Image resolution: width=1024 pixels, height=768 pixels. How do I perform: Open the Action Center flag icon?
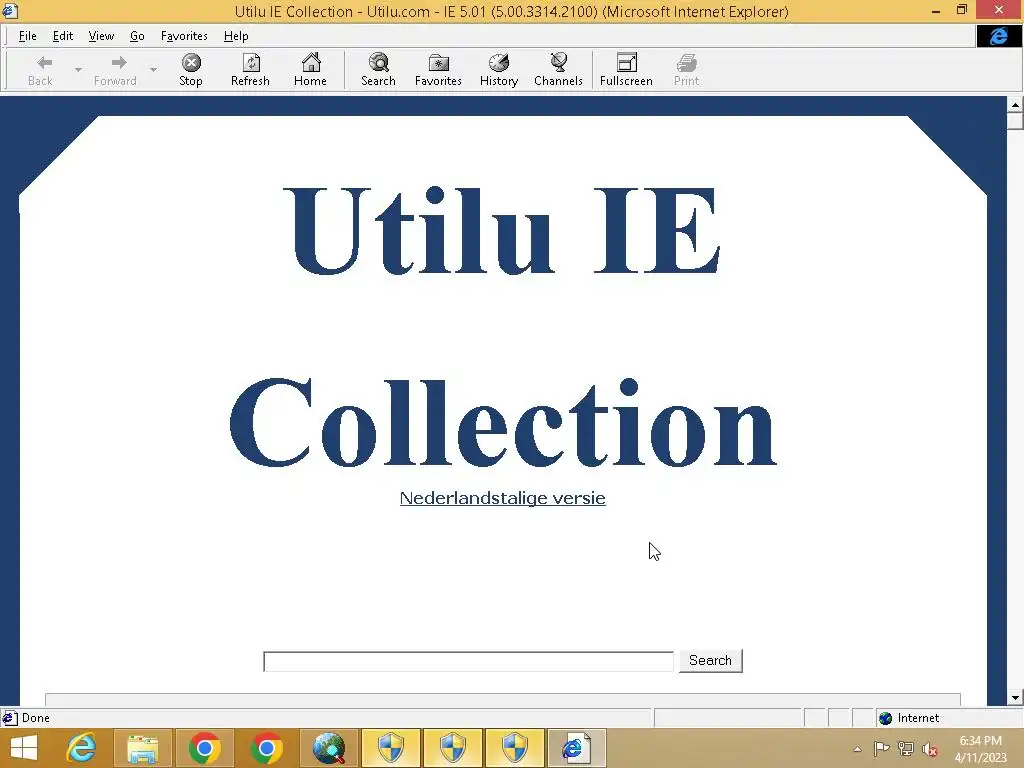coord(881,749)
